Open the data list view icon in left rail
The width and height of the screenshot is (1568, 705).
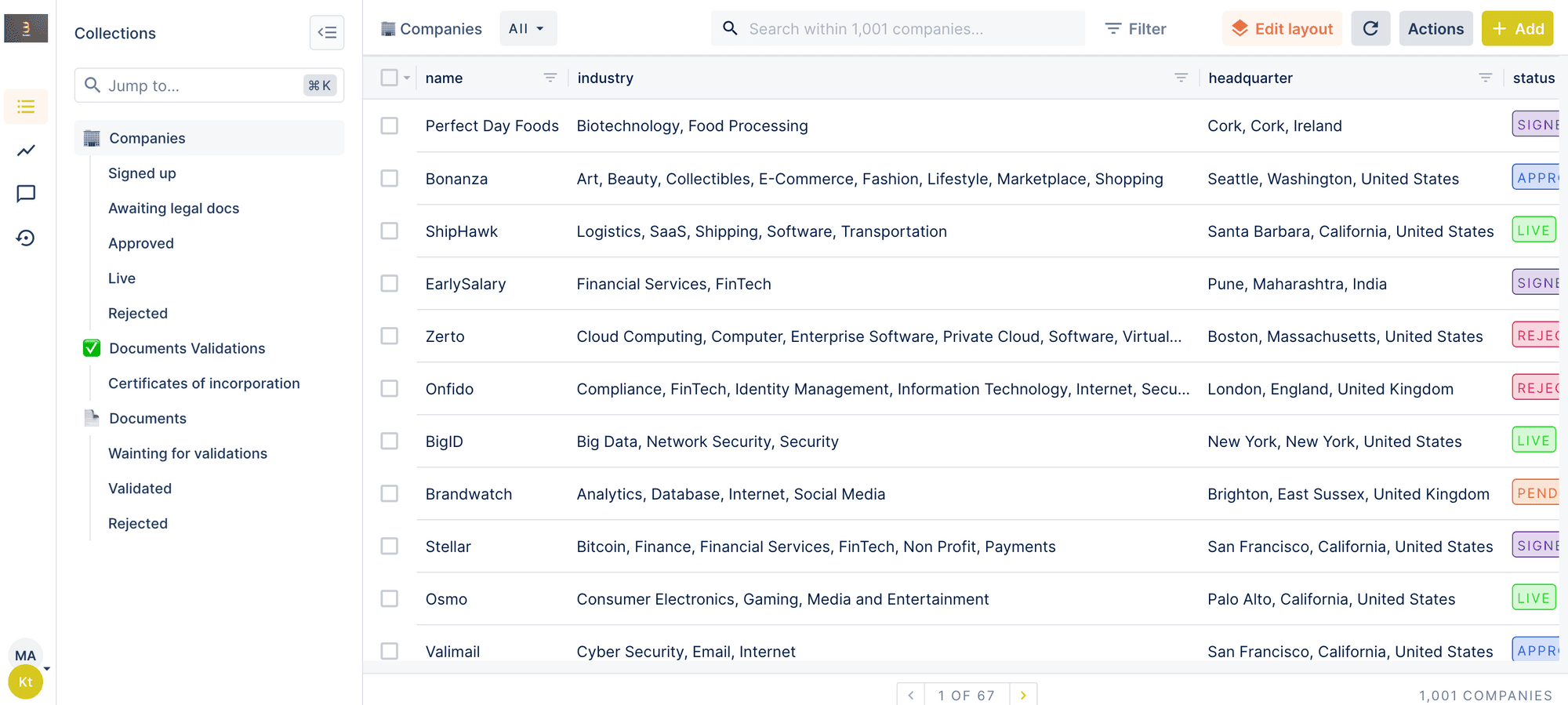pyautogui.click(x=26, y=107)
